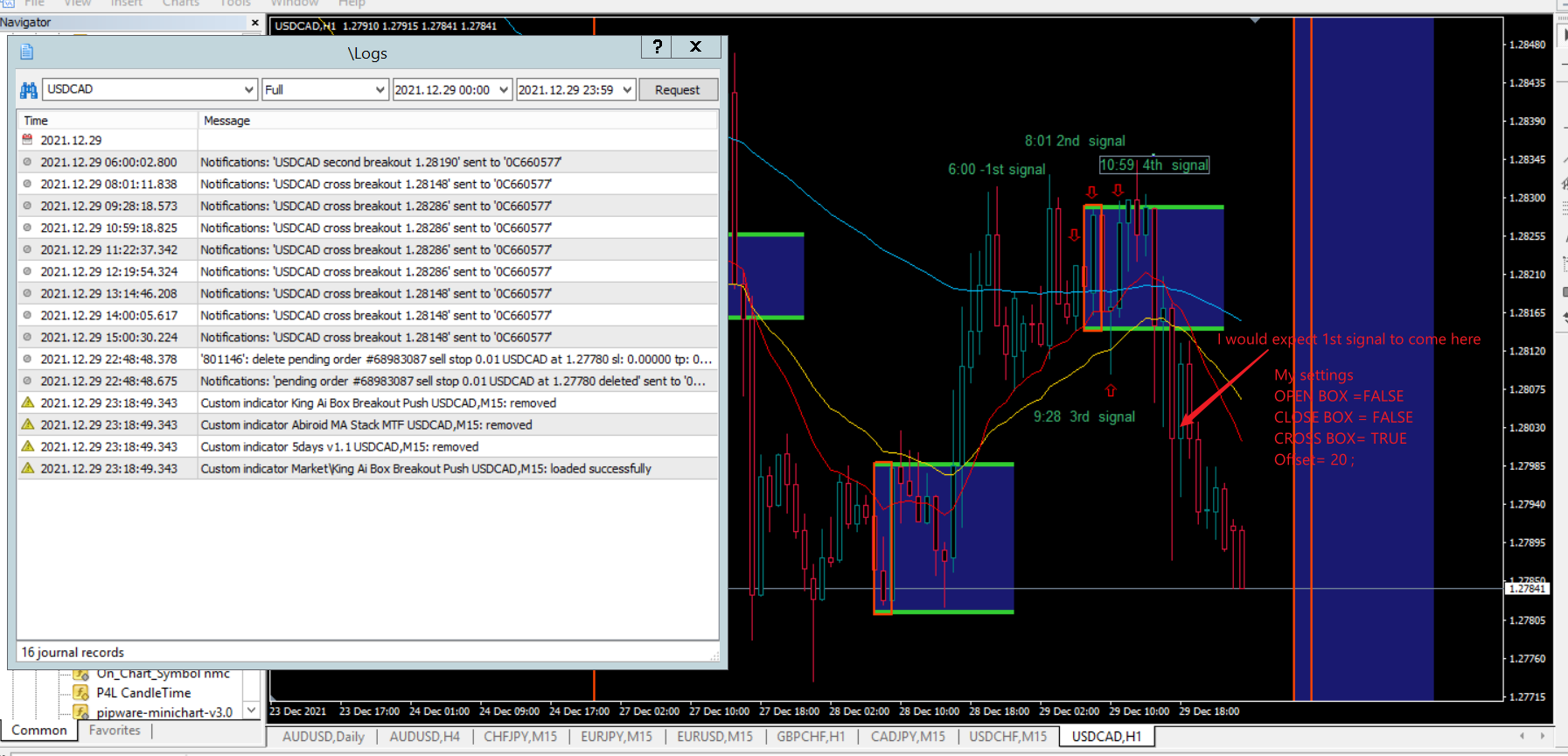Click the status dot for the 12:19:54.324 entry
Screen dimensions: 1568x756
click(27, 271)
